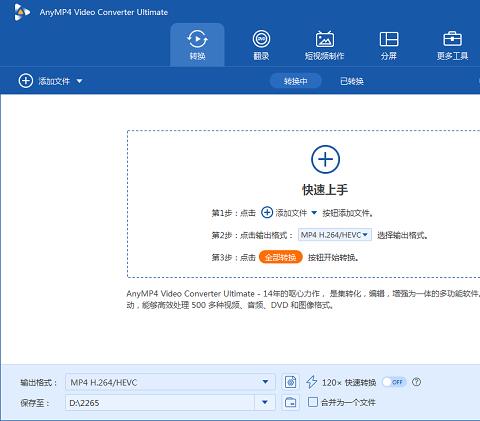Open the output folder icon

(x=290, y=403)
